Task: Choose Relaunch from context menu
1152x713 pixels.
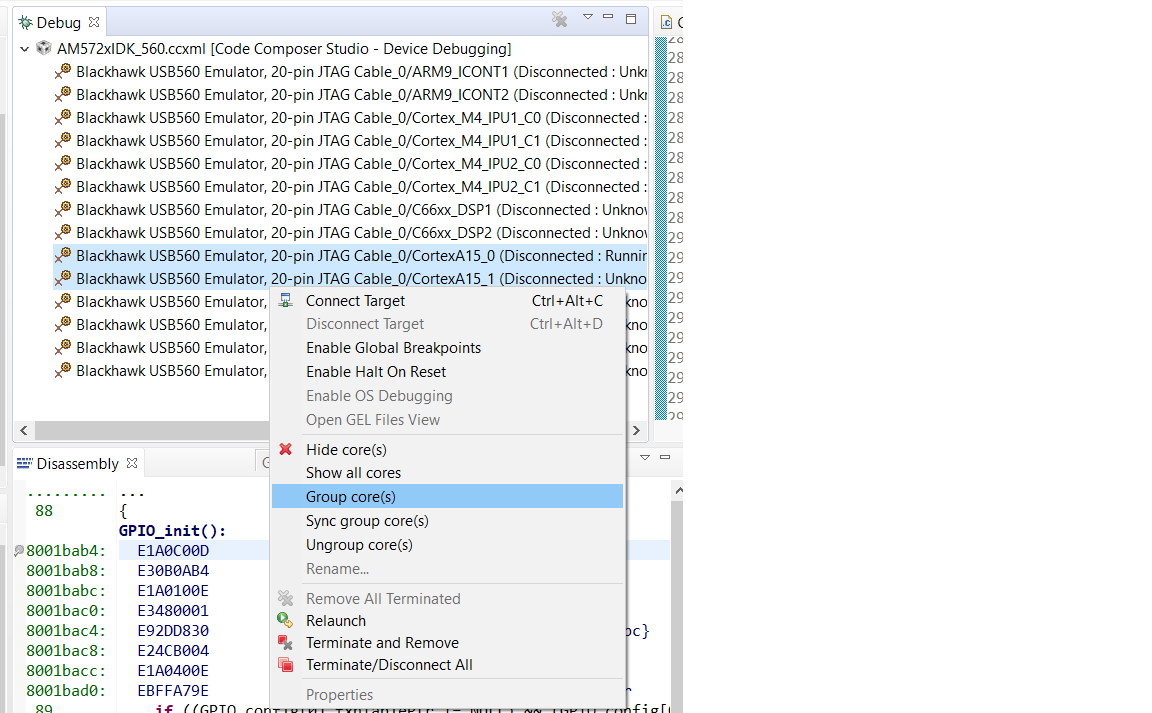Action: coord(447,621)
